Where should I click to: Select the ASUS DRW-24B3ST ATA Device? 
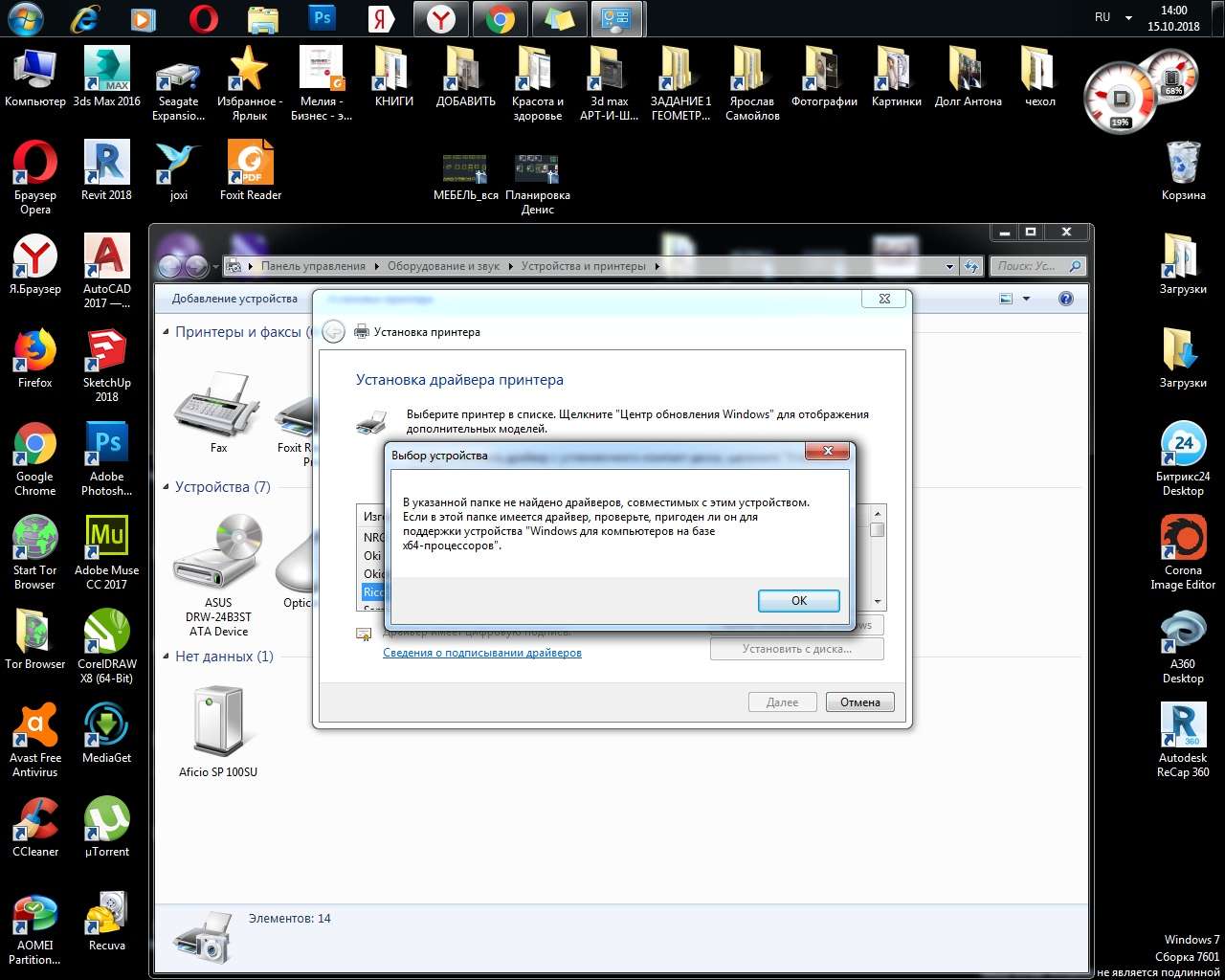point(218,574)
